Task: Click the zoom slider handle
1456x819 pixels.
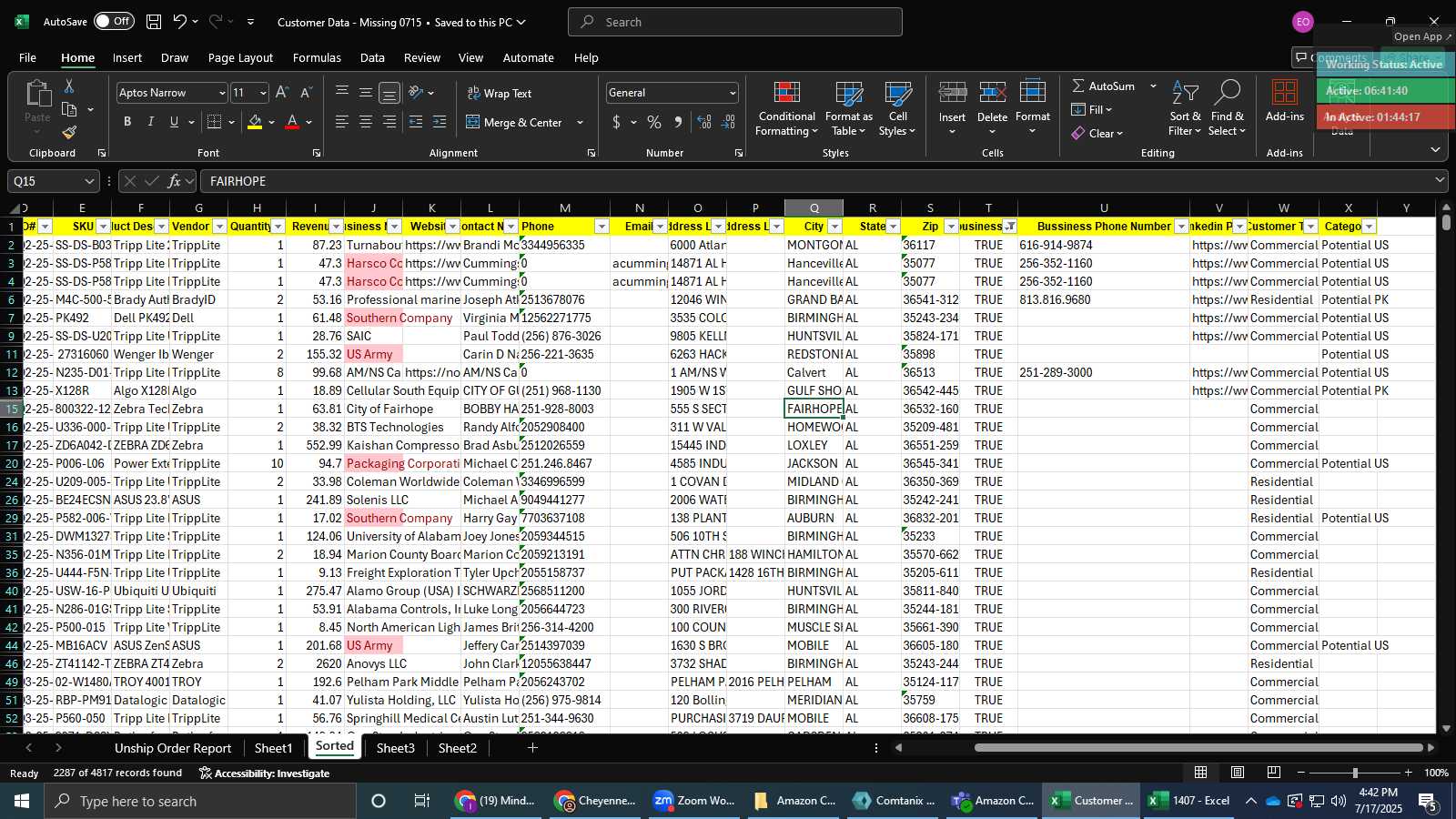Action: pos(1355,773)
